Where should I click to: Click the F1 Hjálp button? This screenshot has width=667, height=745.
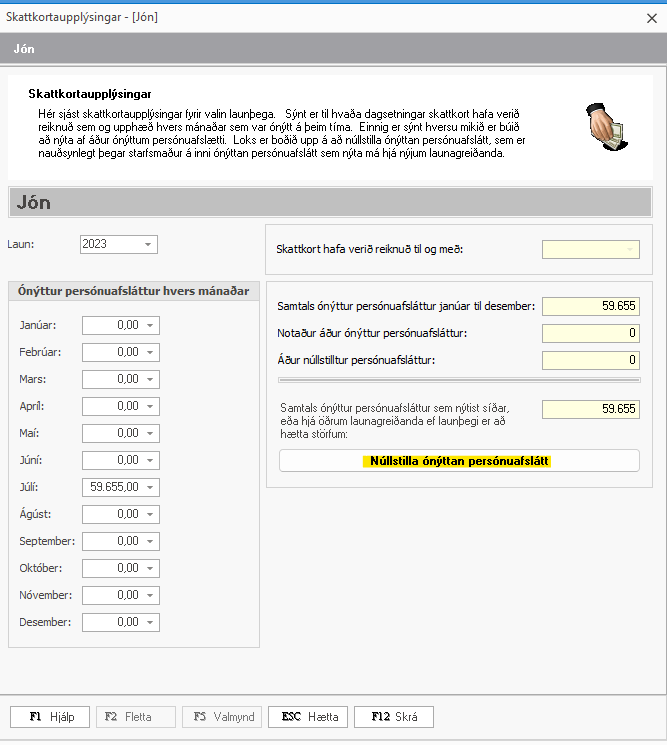50,717
